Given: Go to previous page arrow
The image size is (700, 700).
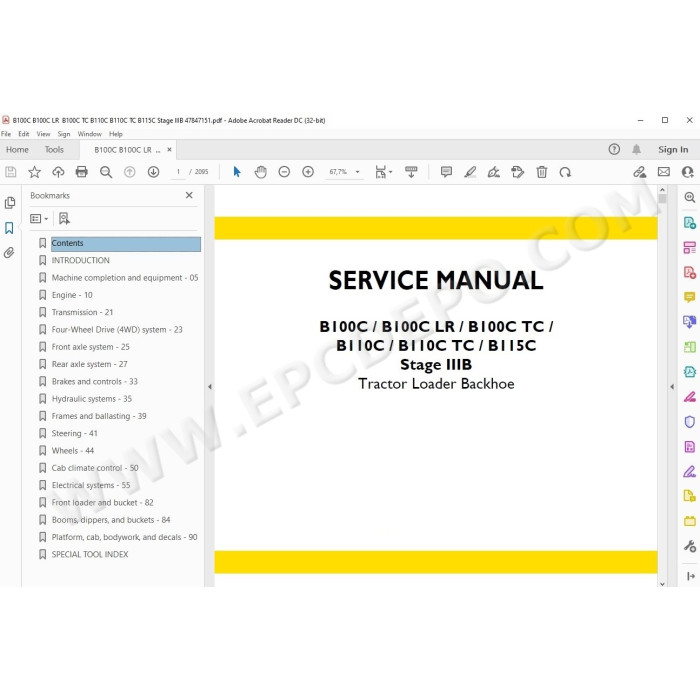Looking at the screenshot, I should point(129,172).
